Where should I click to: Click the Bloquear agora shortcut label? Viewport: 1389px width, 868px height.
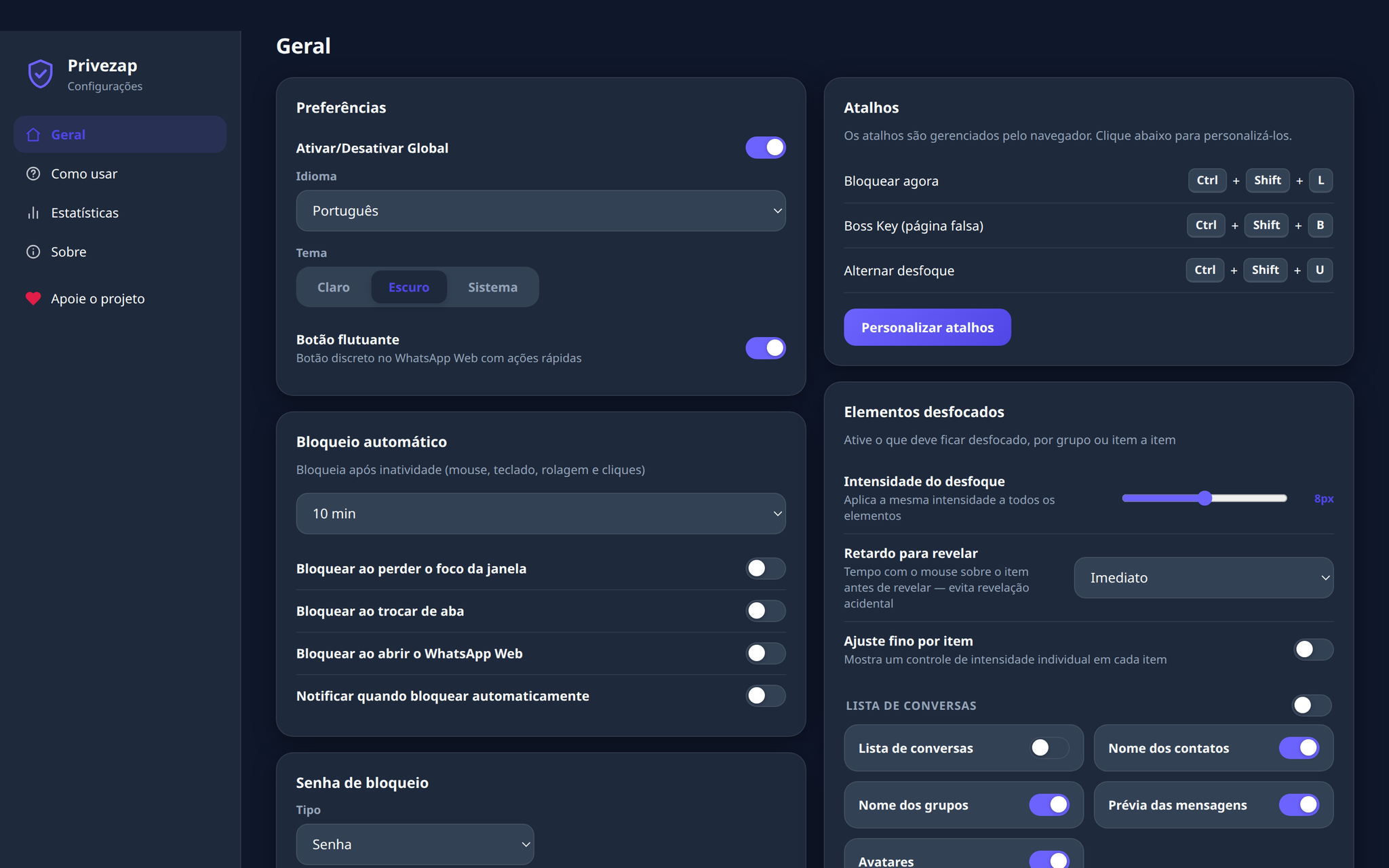pyautogui.click(x=891, y=181)
